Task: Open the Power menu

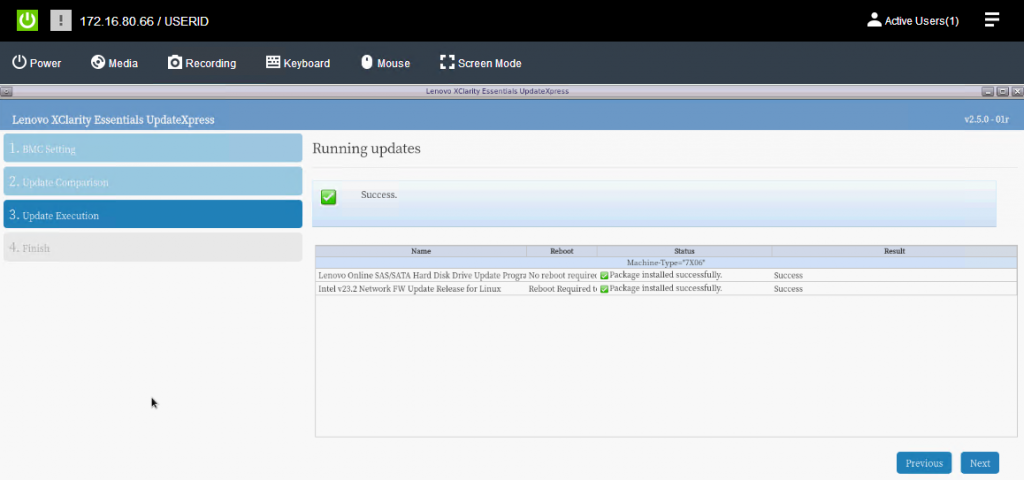Action: pos(37,63)
